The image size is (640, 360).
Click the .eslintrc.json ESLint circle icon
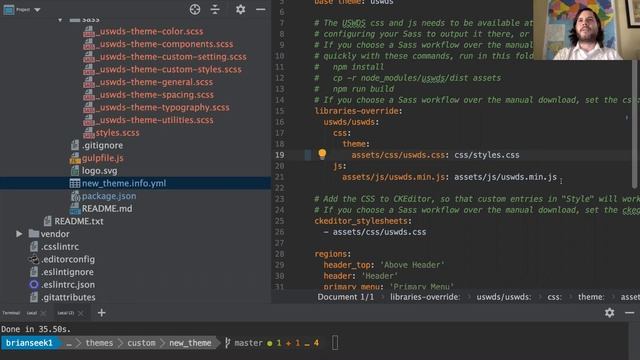click(x=34, y=284)
